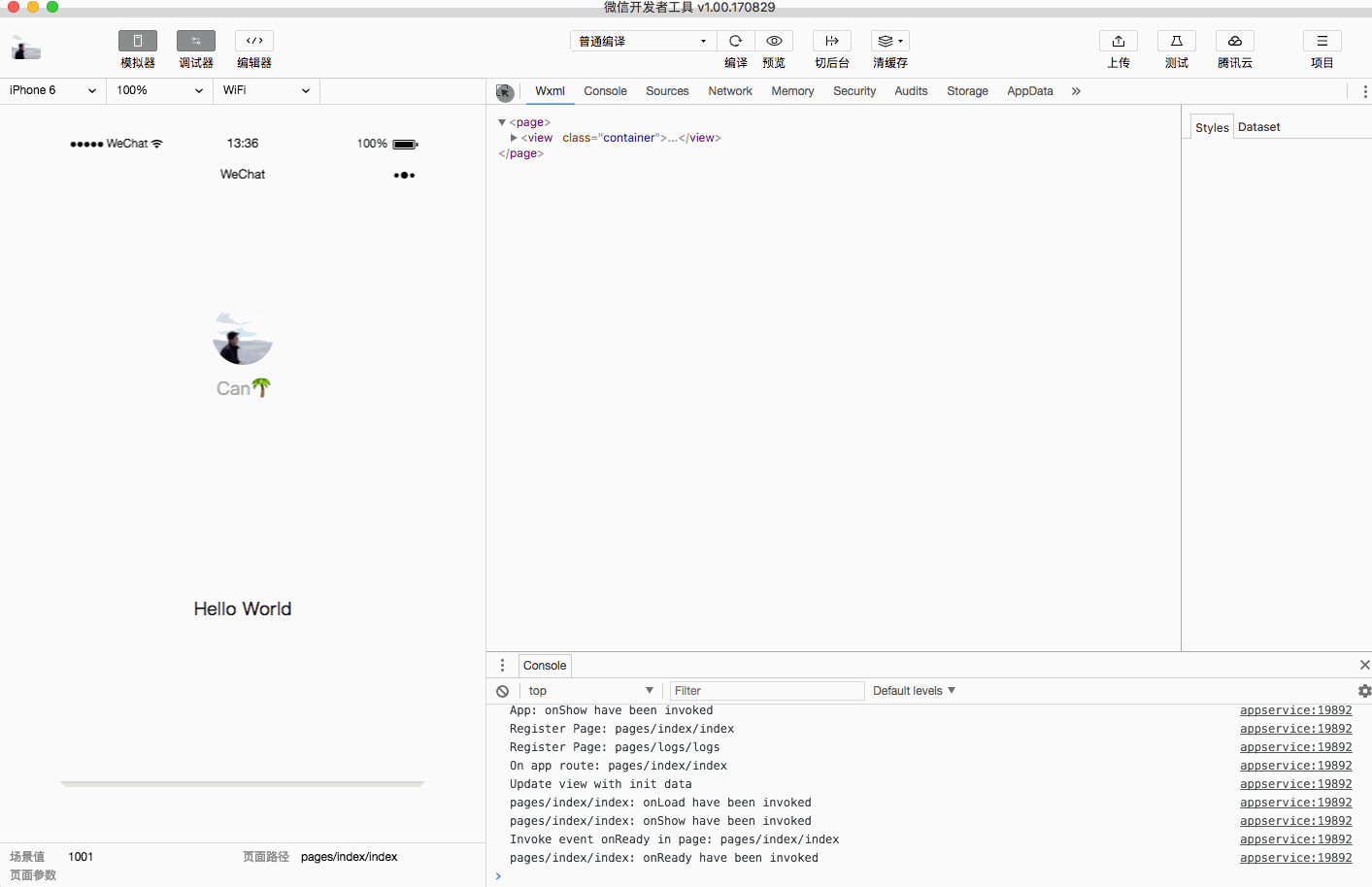1372x887 pixels.
Task: Select device model dropdown iPhone 6
Action: 53,90
